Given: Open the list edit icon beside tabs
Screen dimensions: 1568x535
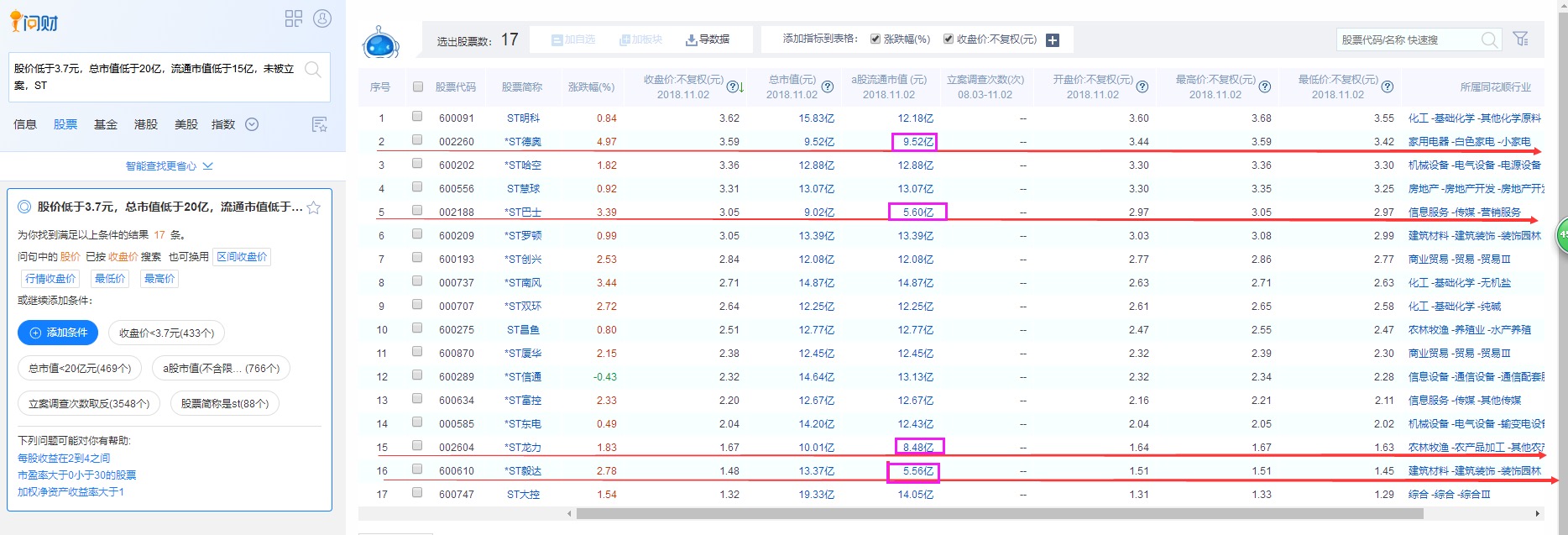Looking at the screenshot, I should tap(320, 124).
